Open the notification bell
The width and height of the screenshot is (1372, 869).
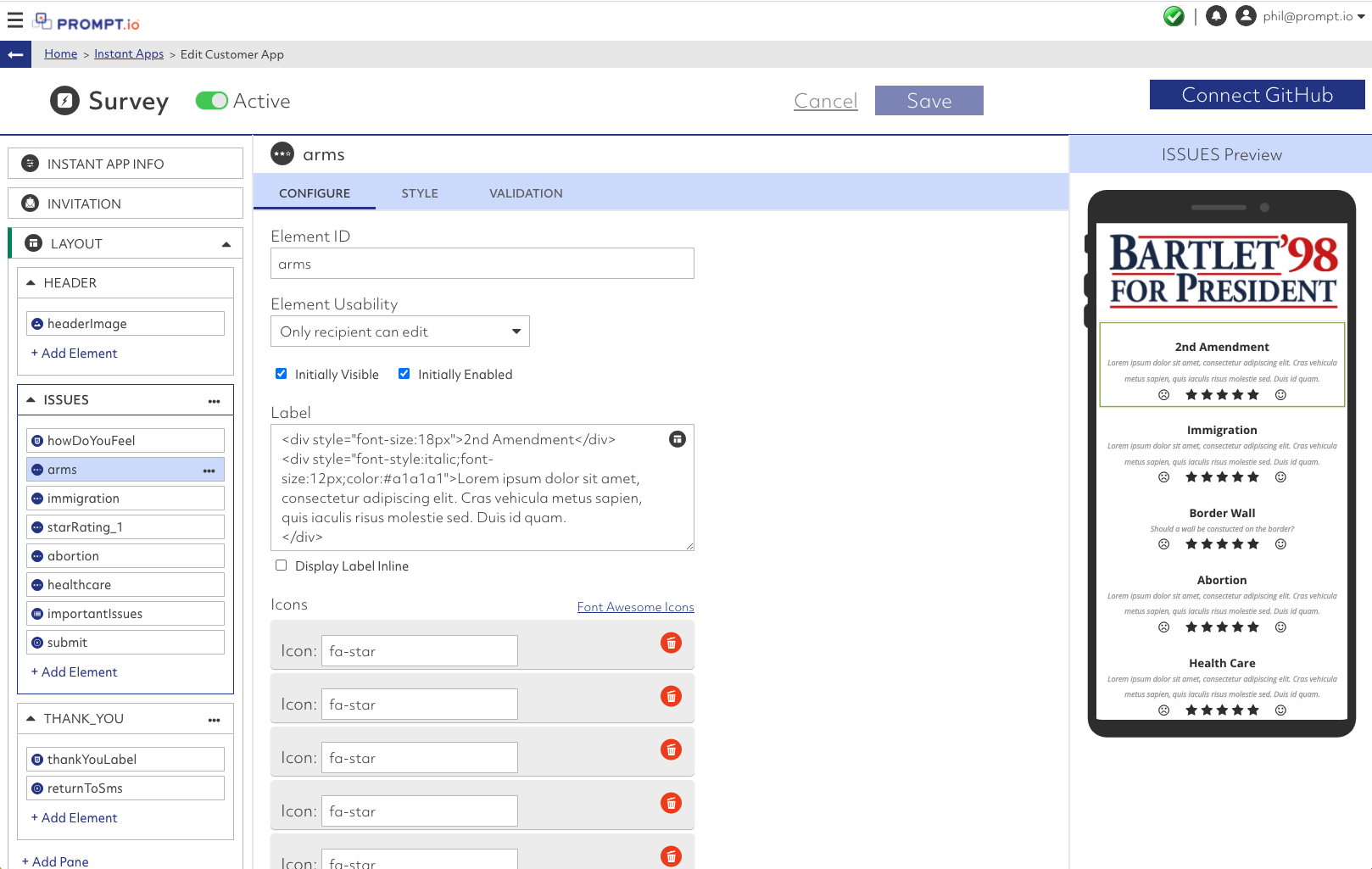1216,15
